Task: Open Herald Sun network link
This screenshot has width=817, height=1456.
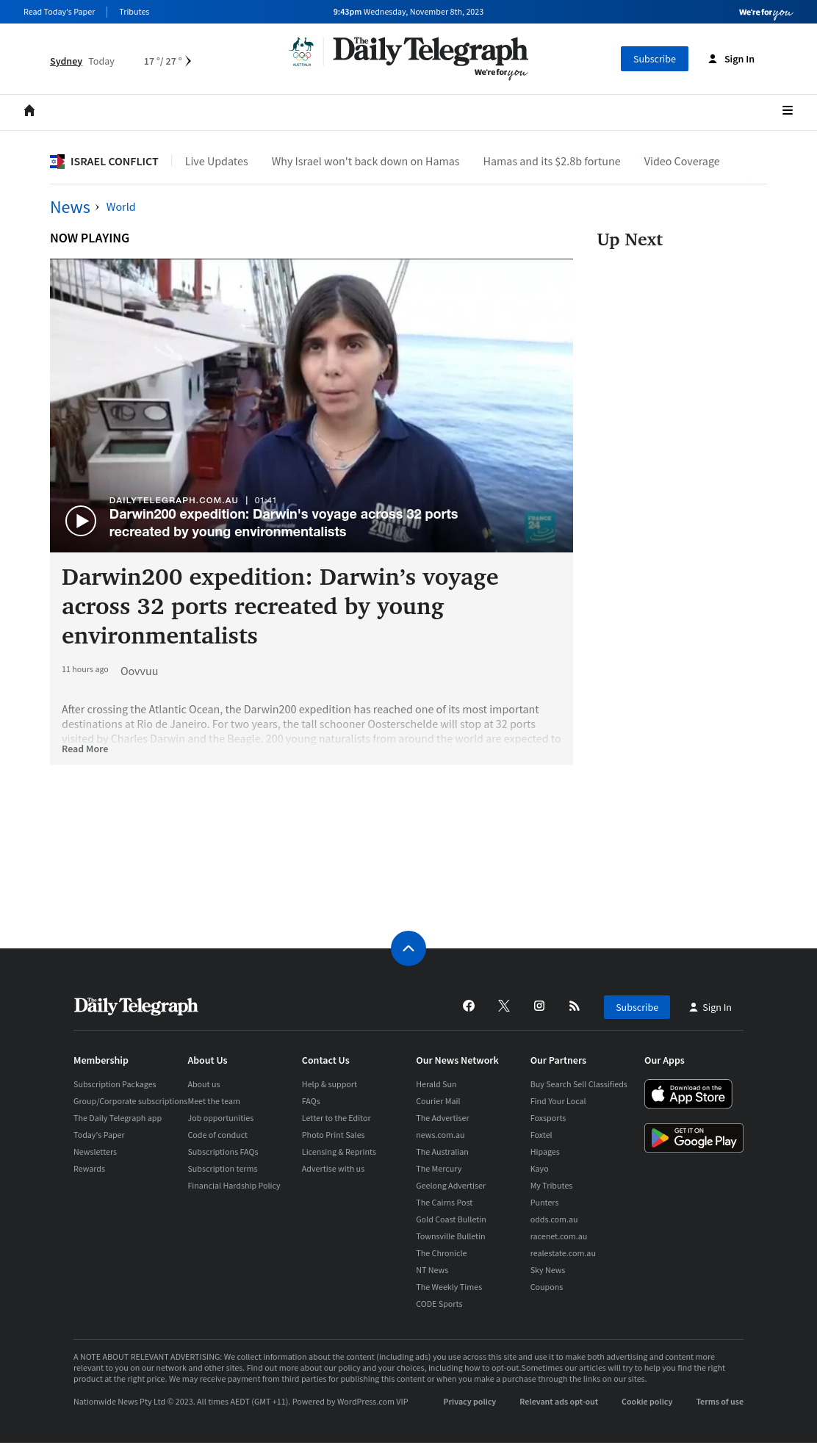Action: [436, 1084]
